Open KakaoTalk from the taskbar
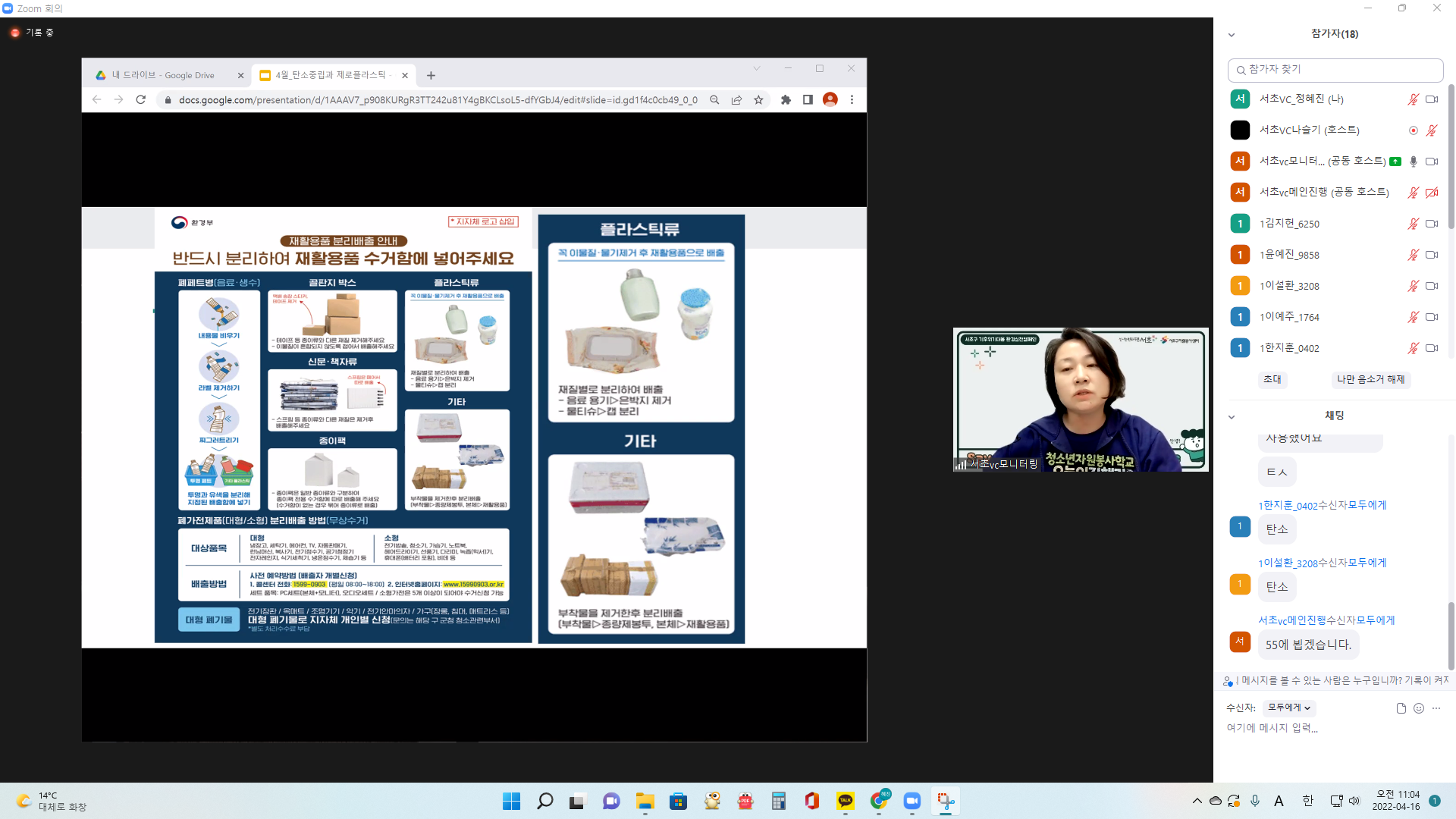This screenshot has height=819, width=1456. (x=845, y=801)
